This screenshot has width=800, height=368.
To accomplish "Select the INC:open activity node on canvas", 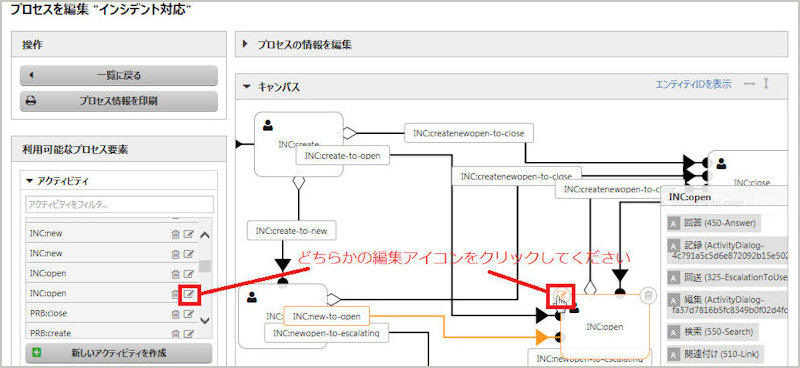I will pyautogui.click(x=605, y=327).
